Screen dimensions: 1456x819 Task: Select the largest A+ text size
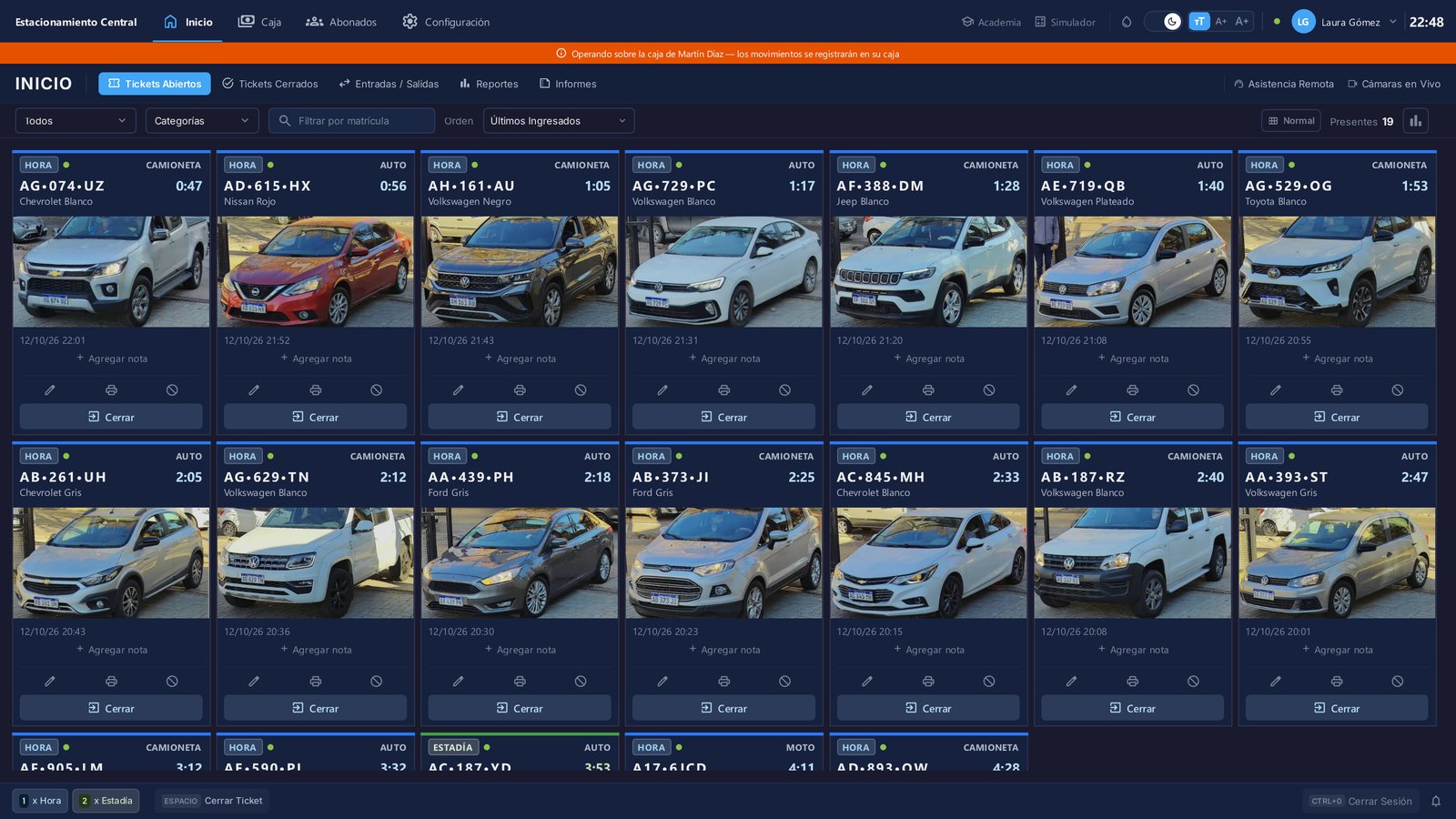(x=1242, y=21)
